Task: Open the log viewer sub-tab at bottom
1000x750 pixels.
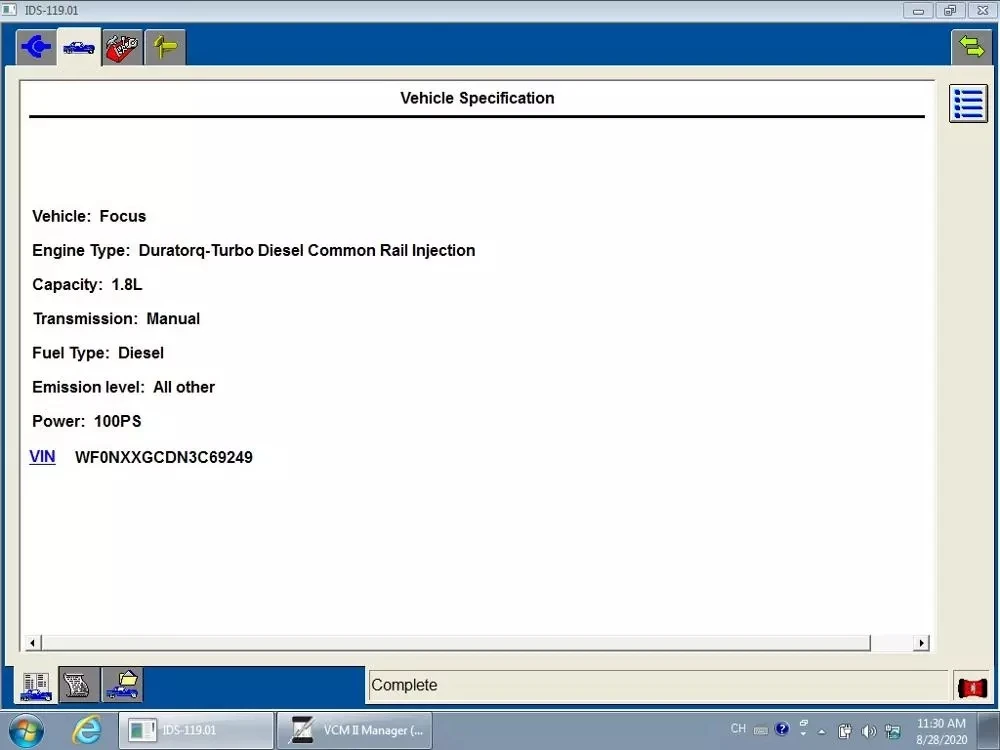Action: click(x=79, y=686)
